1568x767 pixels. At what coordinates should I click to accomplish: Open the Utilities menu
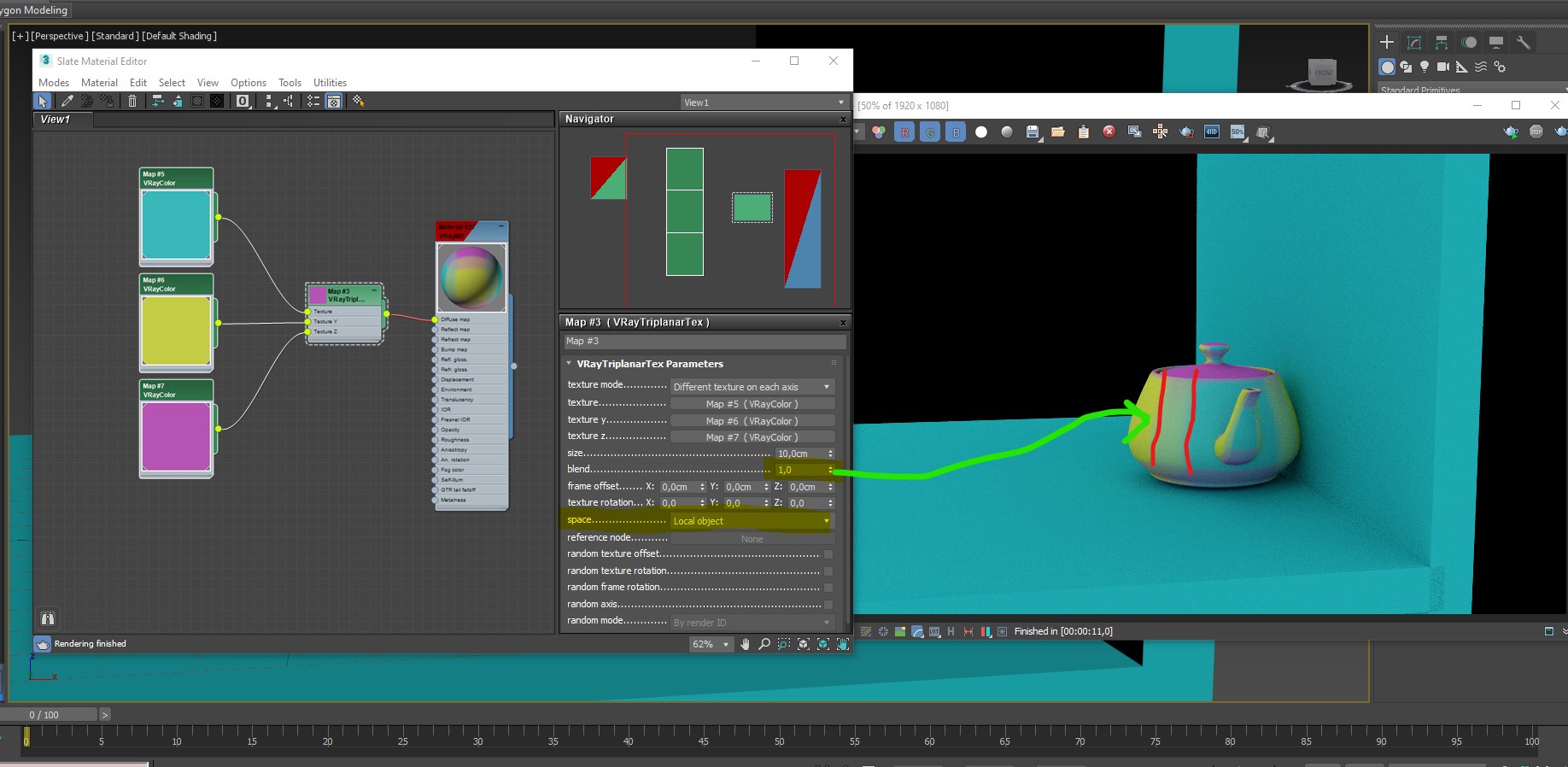pyautogui.click(x=330, y=83)
